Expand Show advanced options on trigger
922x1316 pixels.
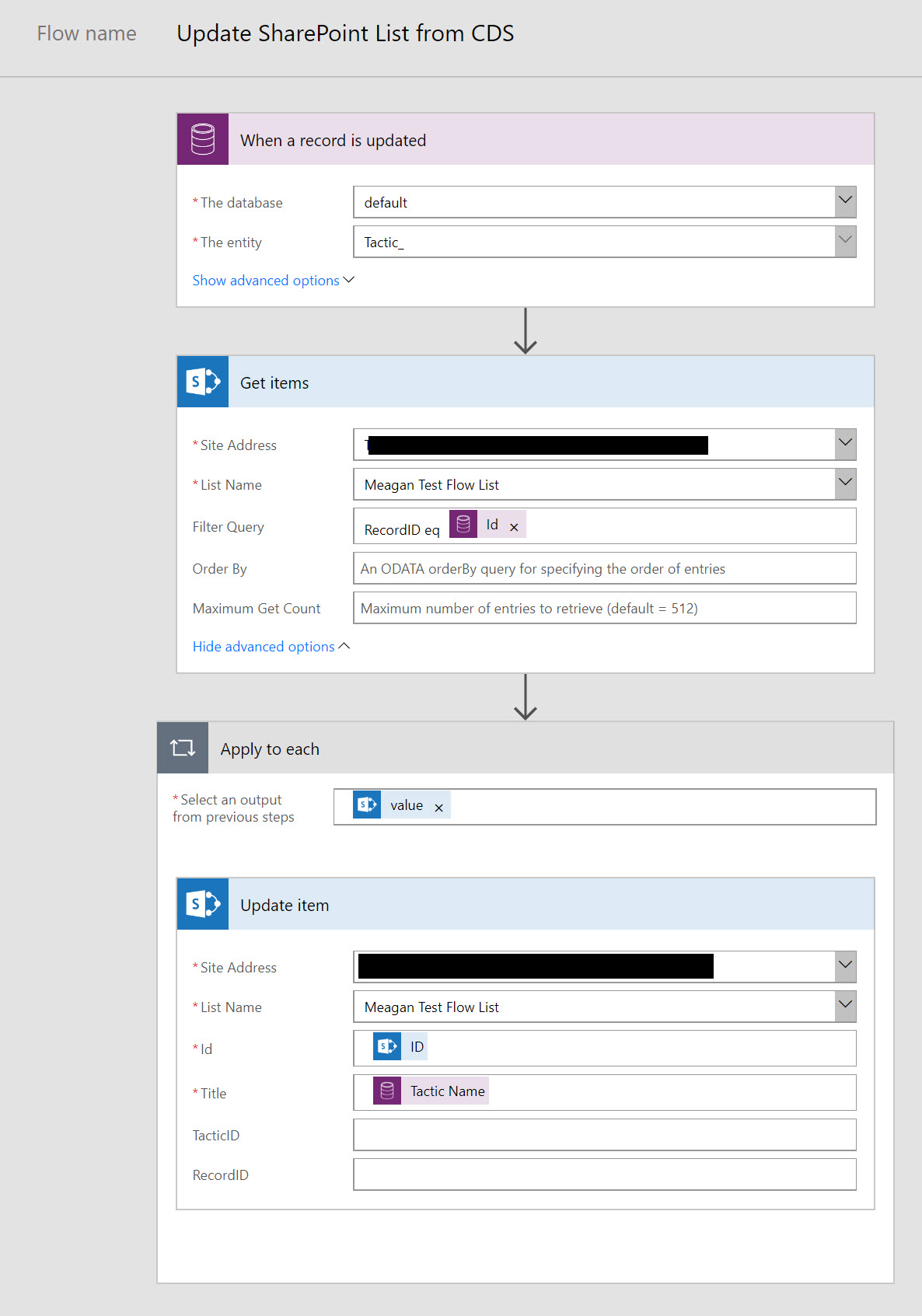[x=273, y=280]
